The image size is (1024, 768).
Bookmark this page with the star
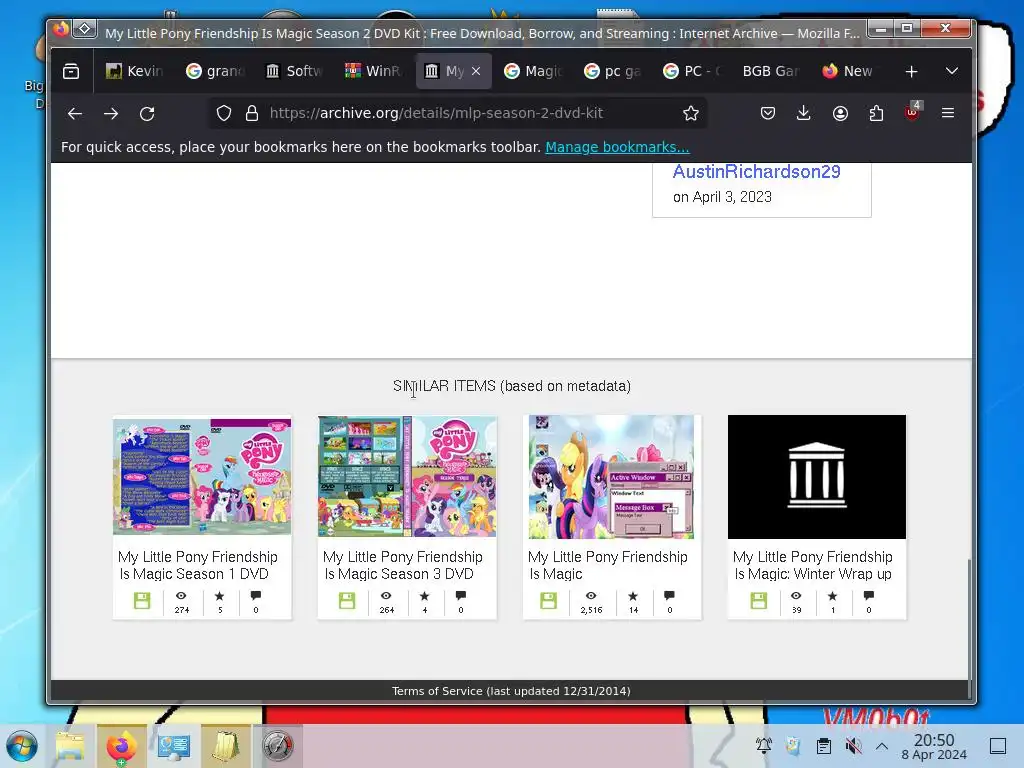click(x=691, y=114)
